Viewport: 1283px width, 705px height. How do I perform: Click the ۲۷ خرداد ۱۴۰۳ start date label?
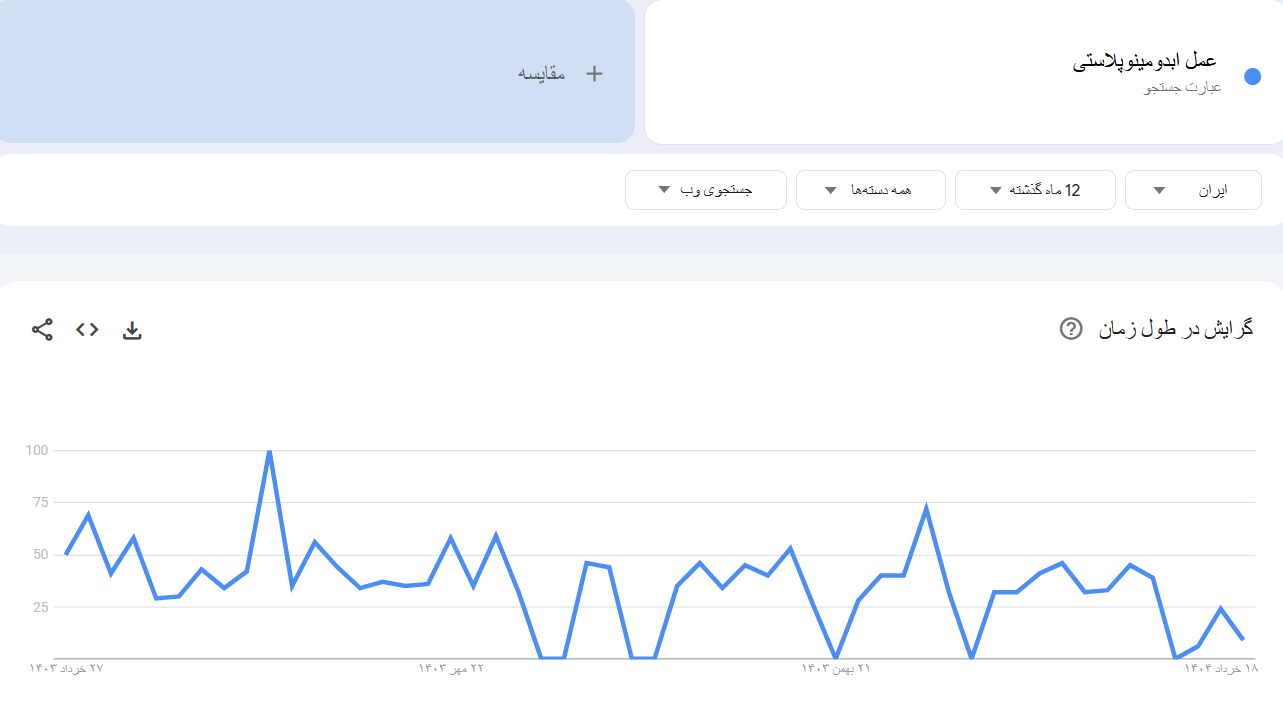click(x=66, y=668)
